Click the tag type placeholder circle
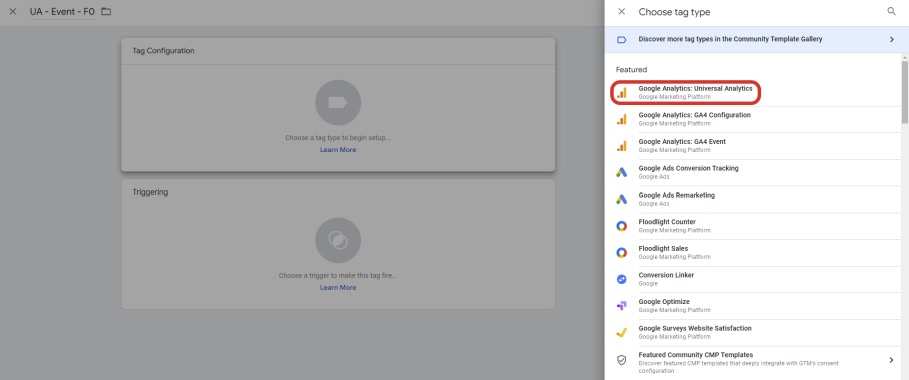 338,103
